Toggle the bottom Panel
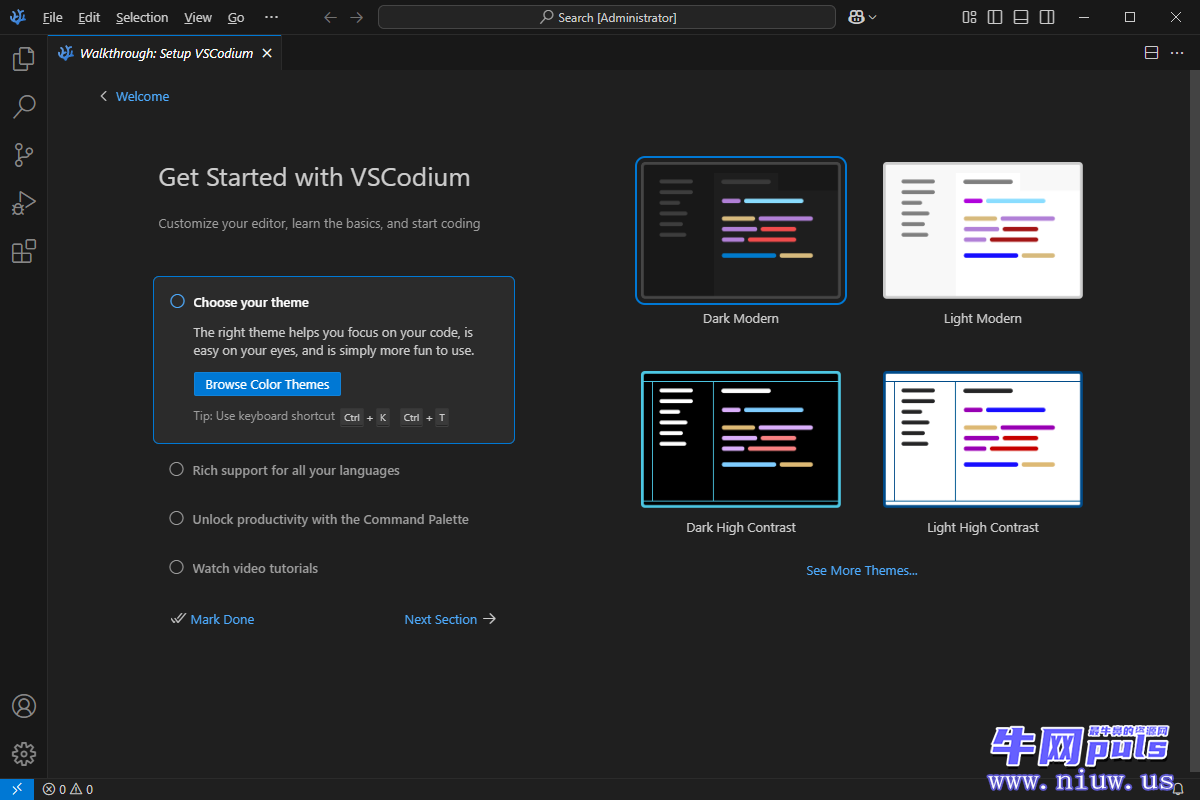 click(x=1021, y=17)
